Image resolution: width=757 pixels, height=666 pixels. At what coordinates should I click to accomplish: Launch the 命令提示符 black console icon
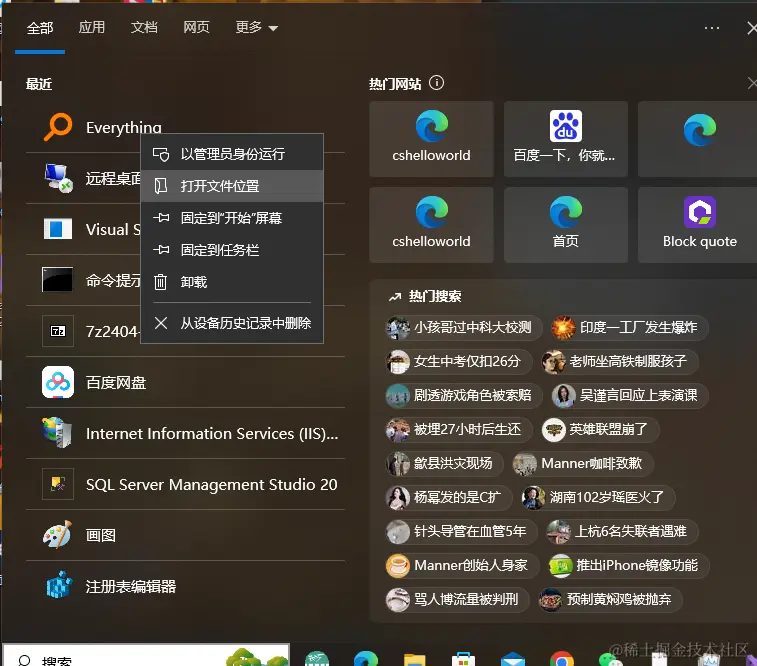click(x=58, y=280)
